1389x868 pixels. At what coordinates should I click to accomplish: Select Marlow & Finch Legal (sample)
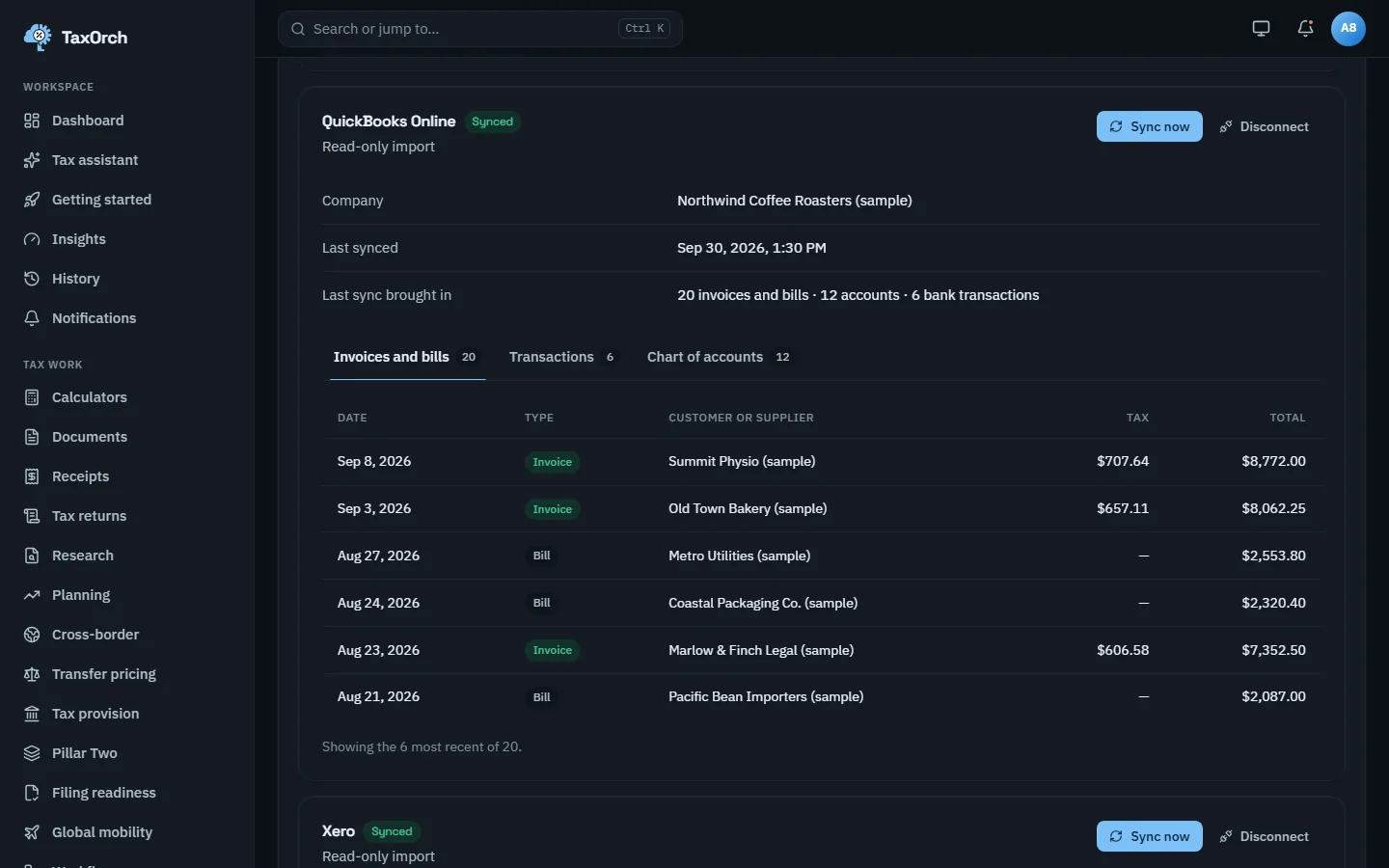pos(761,650)
